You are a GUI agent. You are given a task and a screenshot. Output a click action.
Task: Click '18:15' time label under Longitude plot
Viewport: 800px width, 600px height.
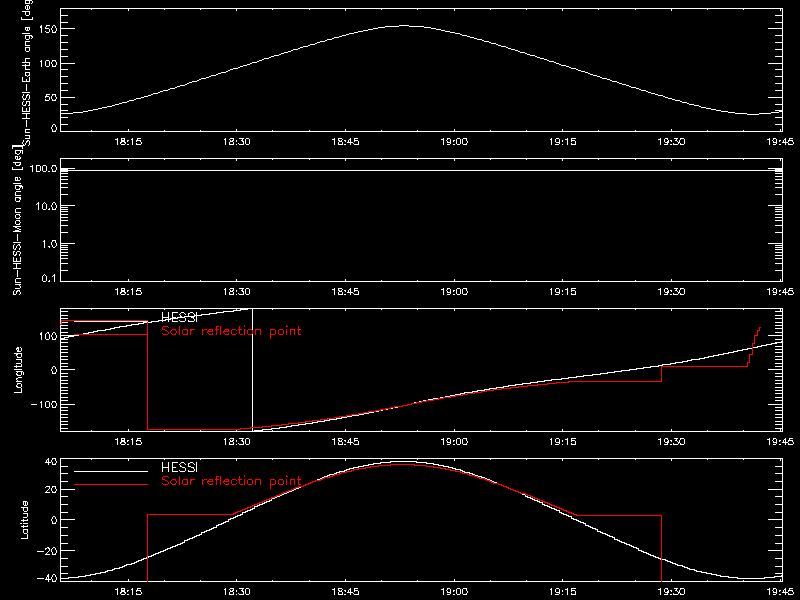coord(128,442)
